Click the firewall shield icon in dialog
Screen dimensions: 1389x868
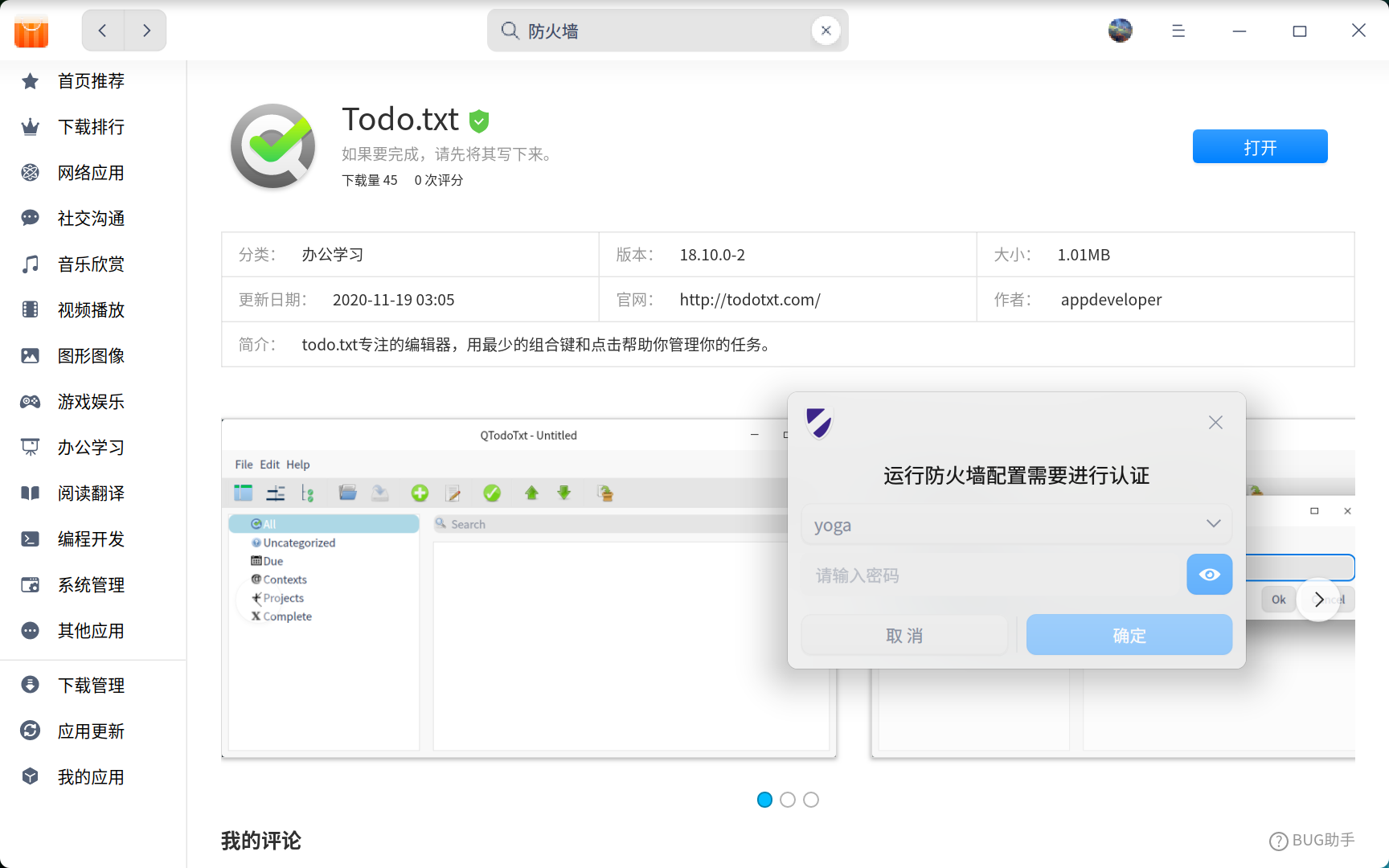[x=819, y=423]
